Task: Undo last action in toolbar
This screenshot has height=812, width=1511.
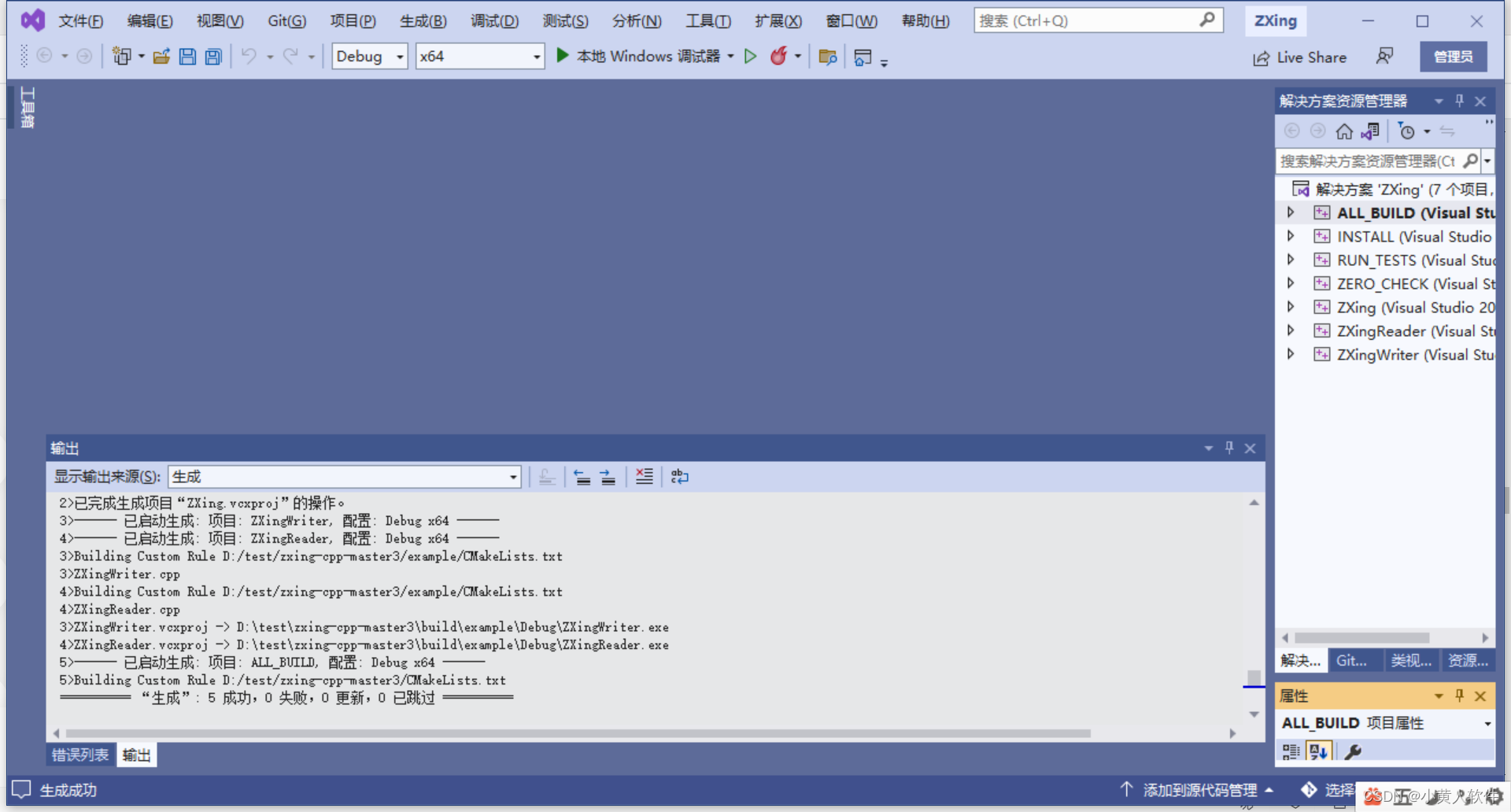Action: click(x=249, y=56)
